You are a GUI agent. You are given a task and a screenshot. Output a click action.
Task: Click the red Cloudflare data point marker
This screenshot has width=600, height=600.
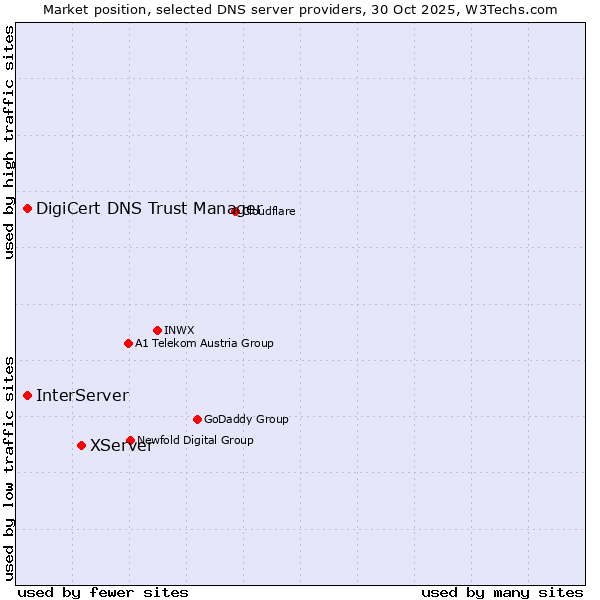(x=236, y=211)
